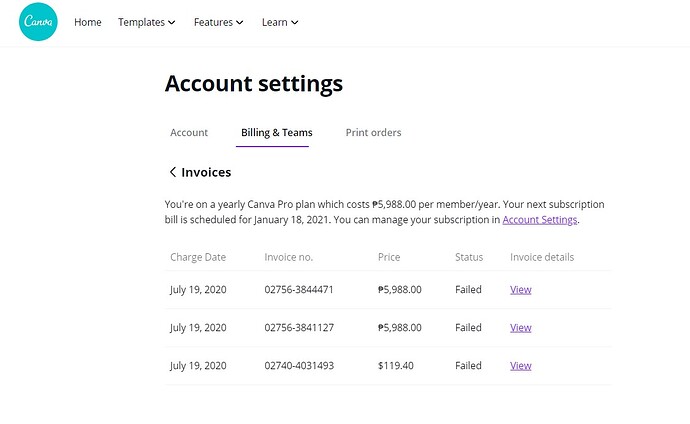
Task: Click the Invoice no. column header
Action: point(289,257)
